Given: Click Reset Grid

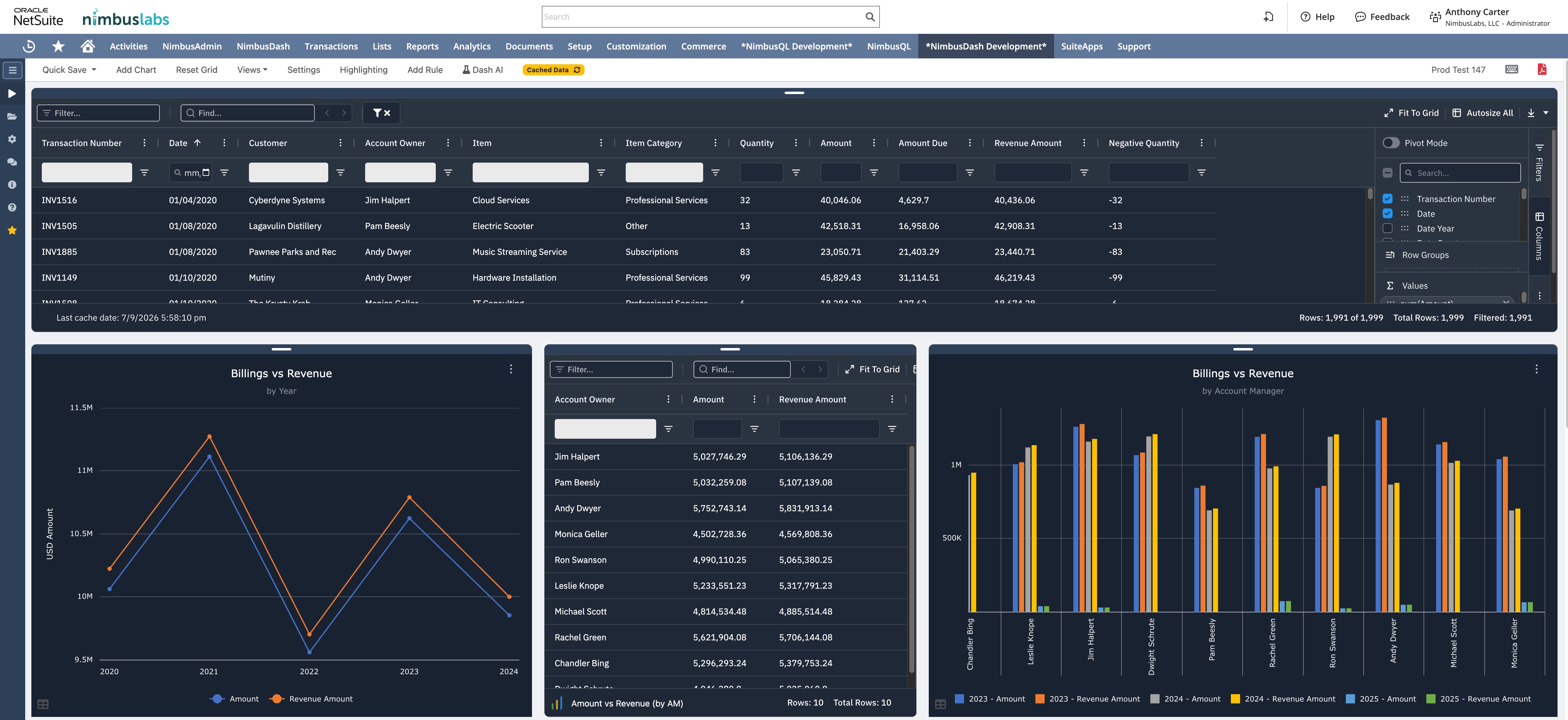Looking at the screenshot, I should pos(196,69).
